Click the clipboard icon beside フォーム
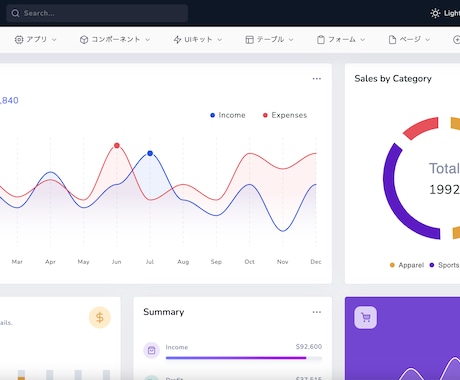Viewport: 460px width, 380px height. pyautogui.click(x=321, y=40)
